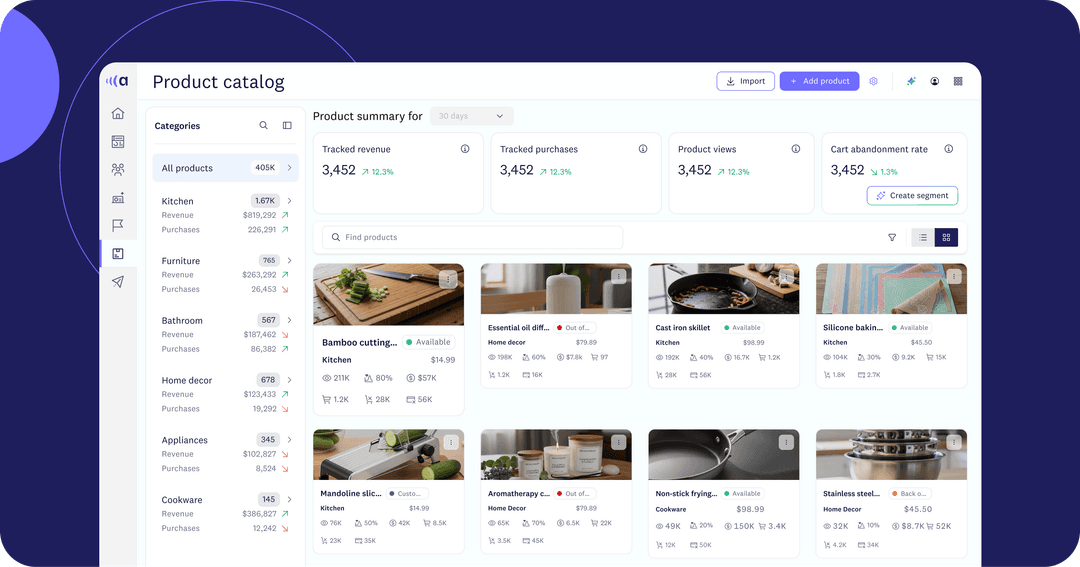This screenshot has width=1080, height=567.
Task: Expand the Cookware category chevron
Action: click(289, 499)
